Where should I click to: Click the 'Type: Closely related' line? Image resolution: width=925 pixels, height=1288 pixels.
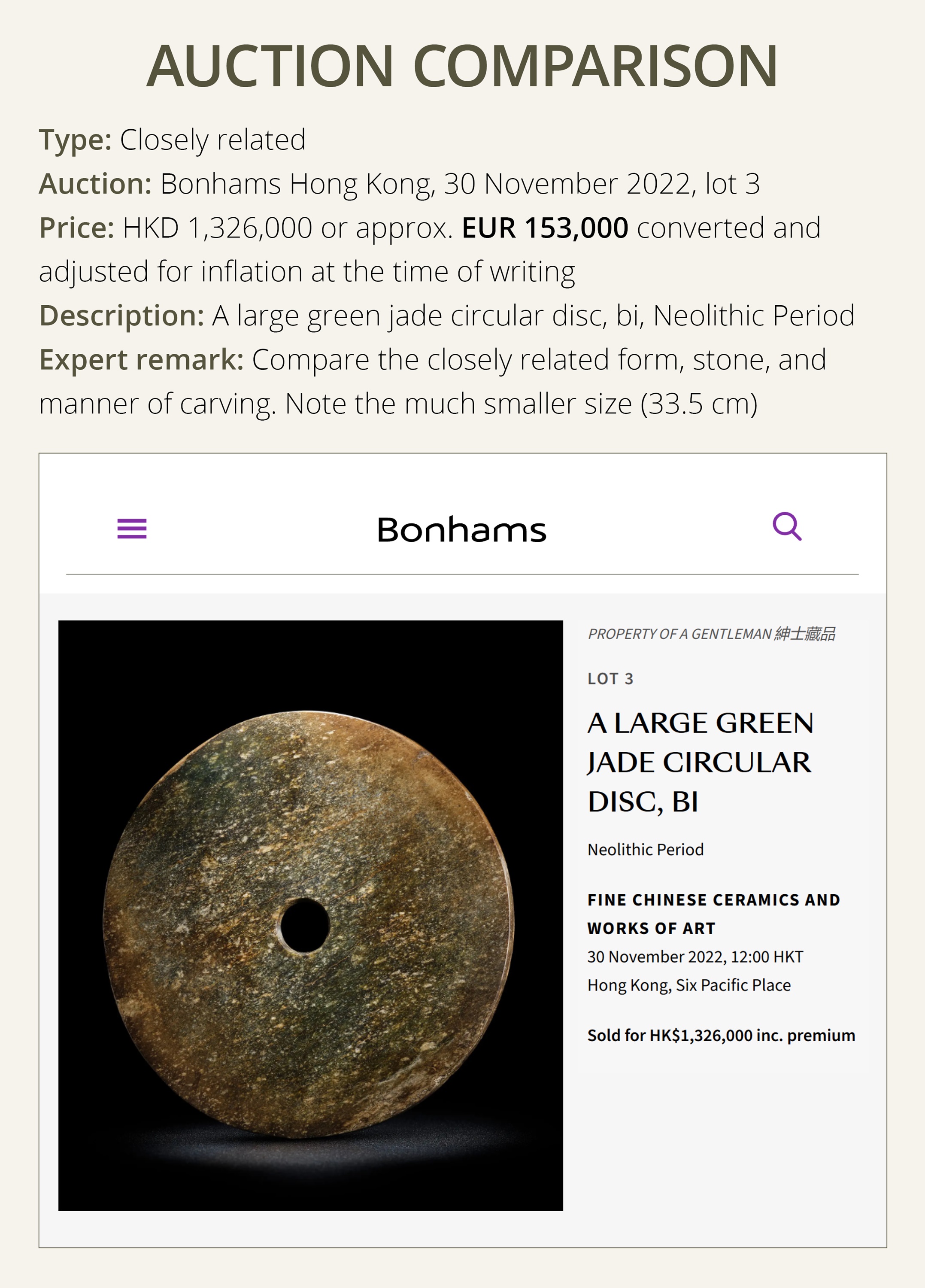pyautogui.click(x=172, y=140)
